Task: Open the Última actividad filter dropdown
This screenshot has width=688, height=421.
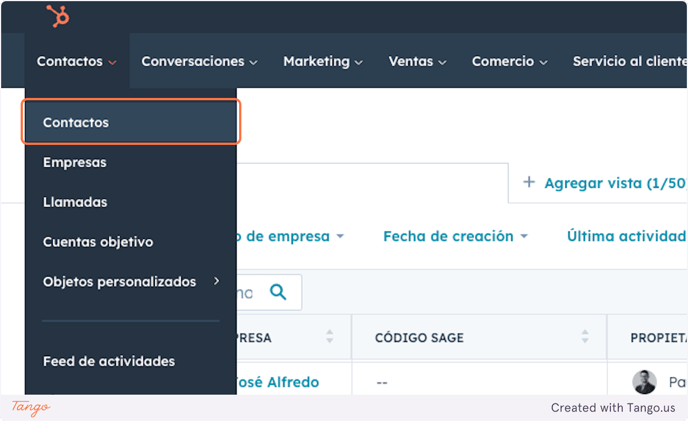Action: click(627, 236)
